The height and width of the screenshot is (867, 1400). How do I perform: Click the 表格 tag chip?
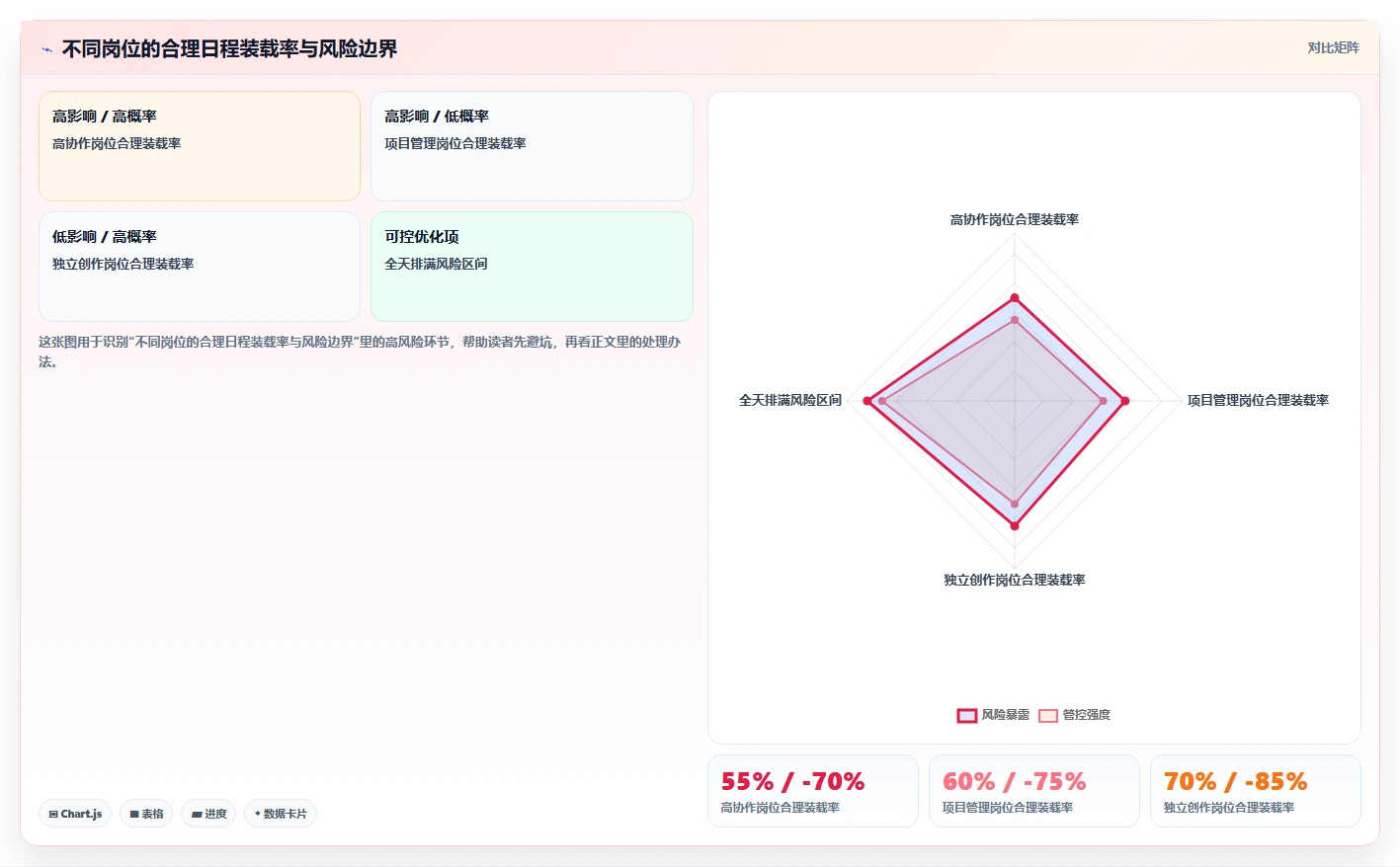[x=146, y=814]
